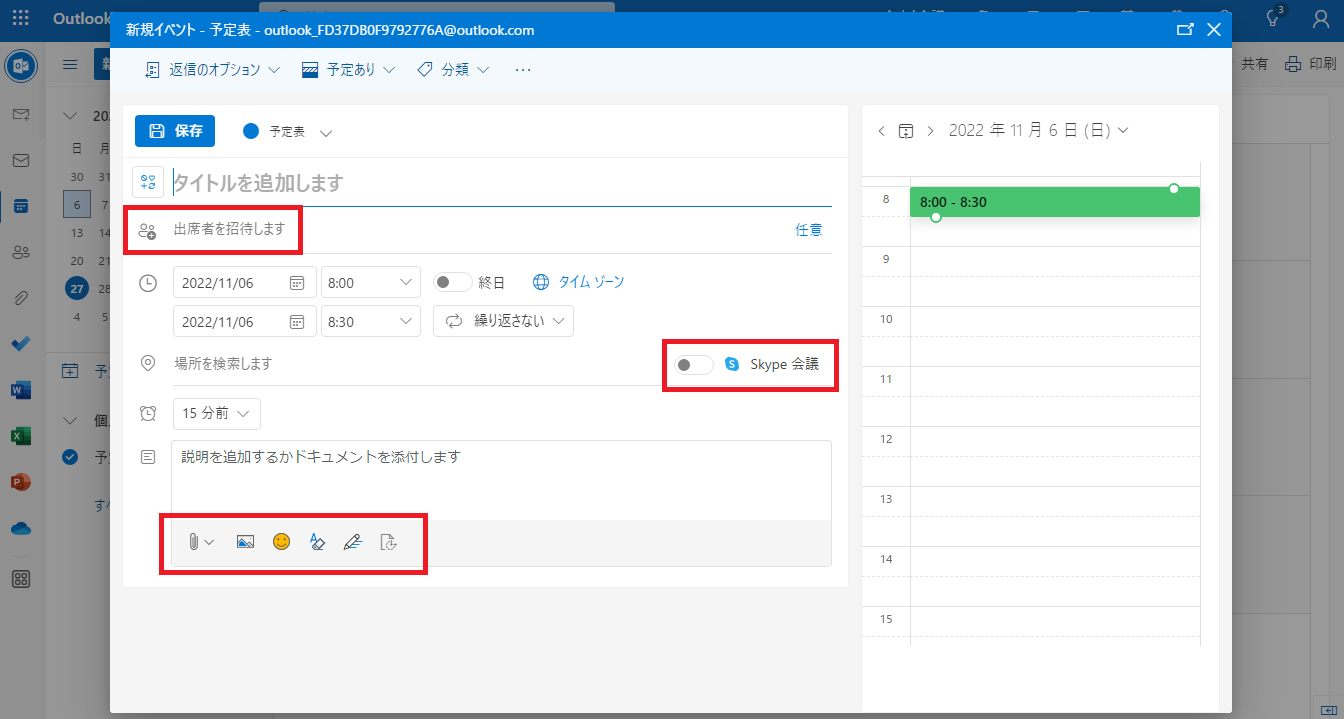Click the paperclip attach file icon
The height and width of the screenshot is (719, 1344).
coord(194,542)
